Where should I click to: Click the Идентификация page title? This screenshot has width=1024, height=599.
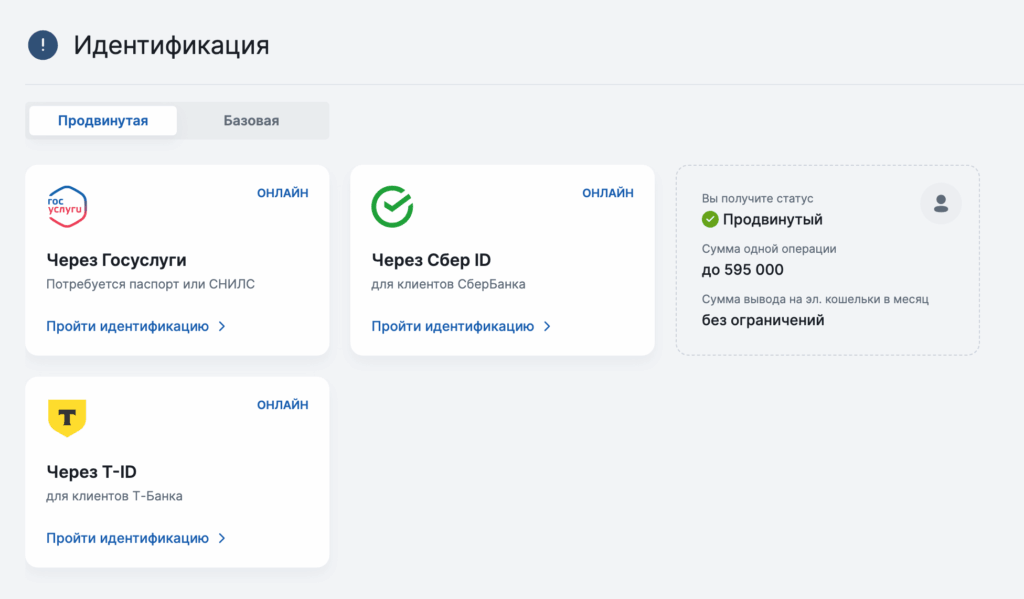click(171, 45)
